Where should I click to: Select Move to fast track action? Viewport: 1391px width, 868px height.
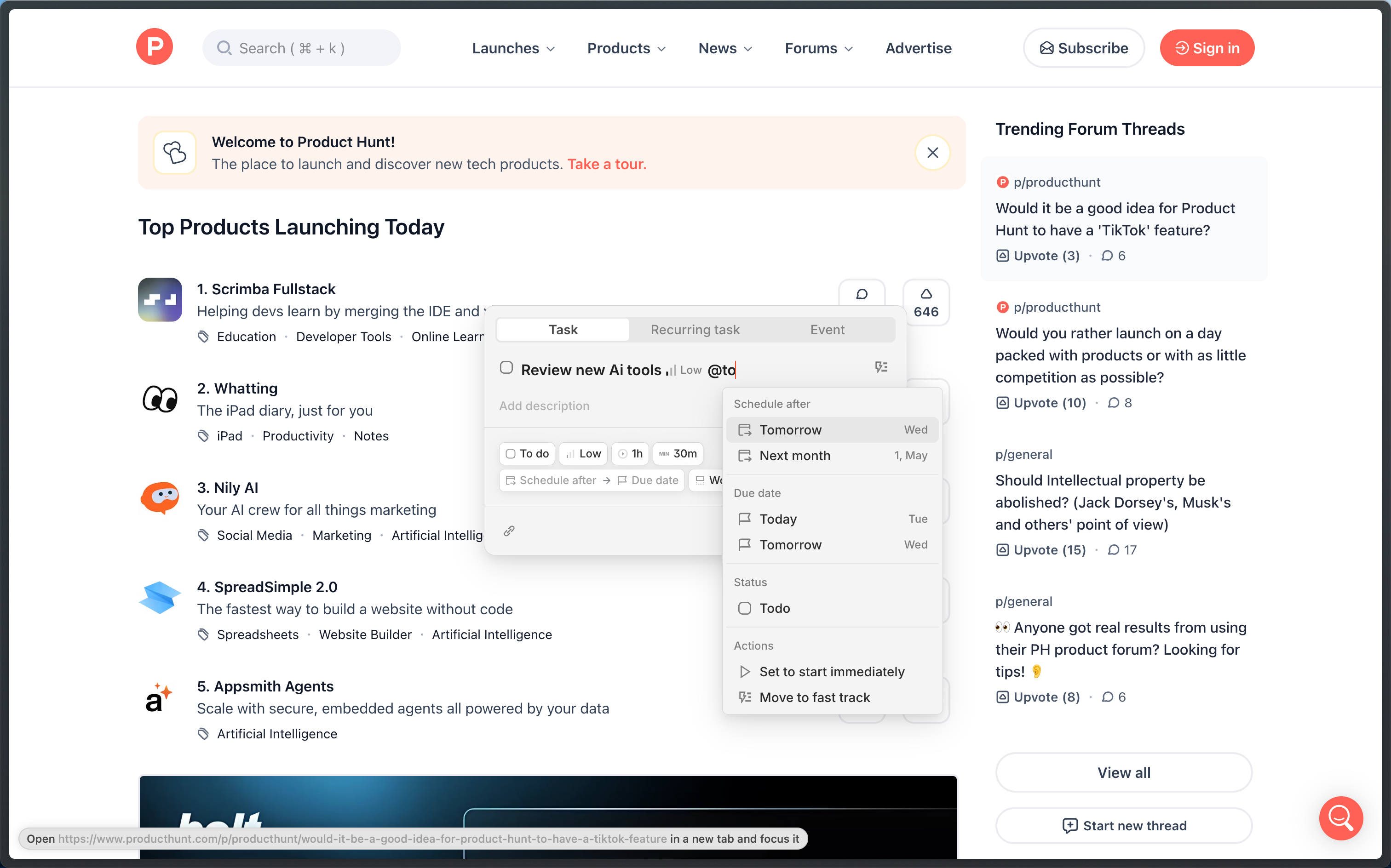pyautogui.click(x=832, y=697)
